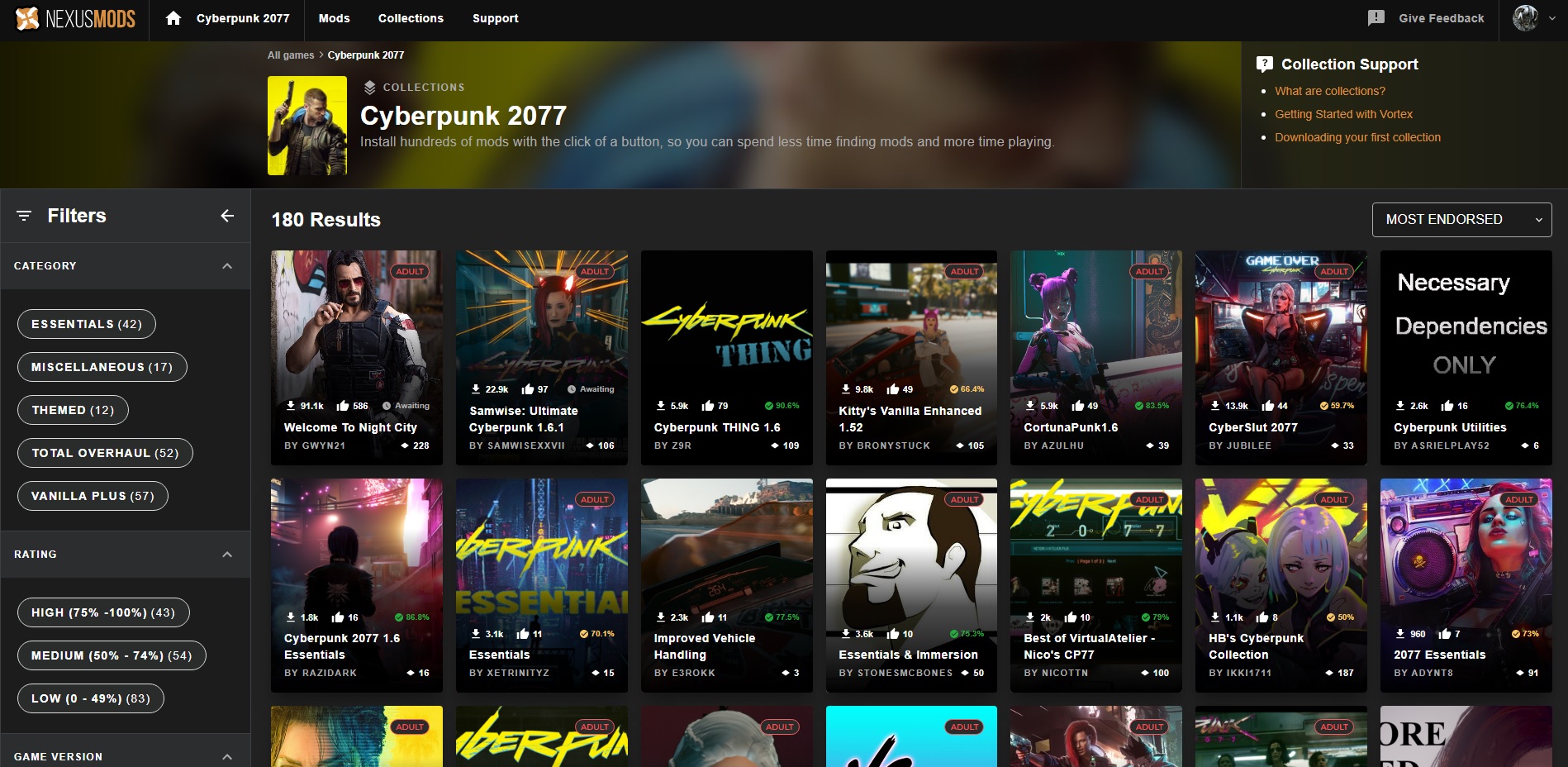Click the Give Feedback button
This screenshot has width=1568, height=767.
coord(1426,18)
